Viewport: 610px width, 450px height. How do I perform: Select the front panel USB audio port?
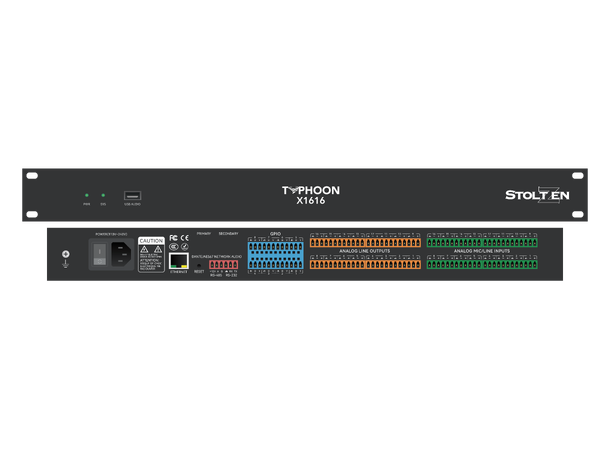pyautogui.click(x=132, y=196)
